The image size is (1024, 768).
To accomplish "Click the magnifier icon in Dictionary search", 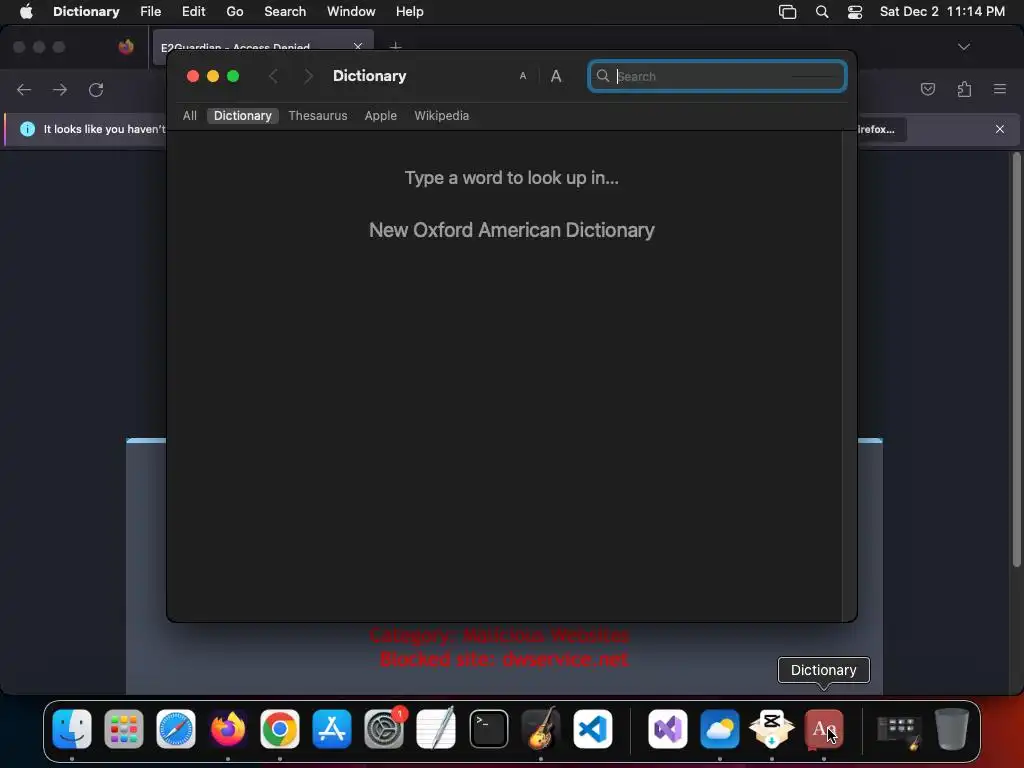I will 603,76.
